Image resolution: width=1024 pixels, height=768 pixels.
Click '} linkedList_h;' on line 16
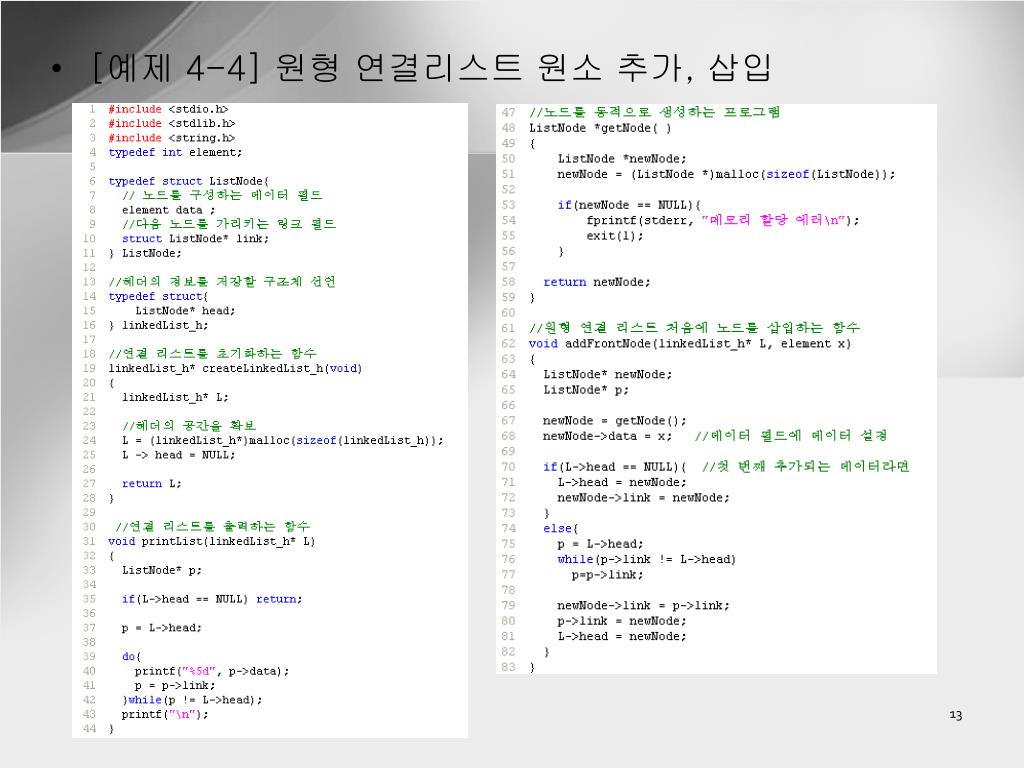(x=159, y=325)
